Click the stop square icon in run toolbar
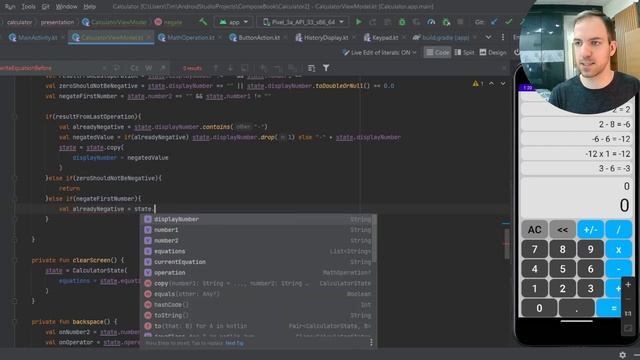 coord(460,22)
